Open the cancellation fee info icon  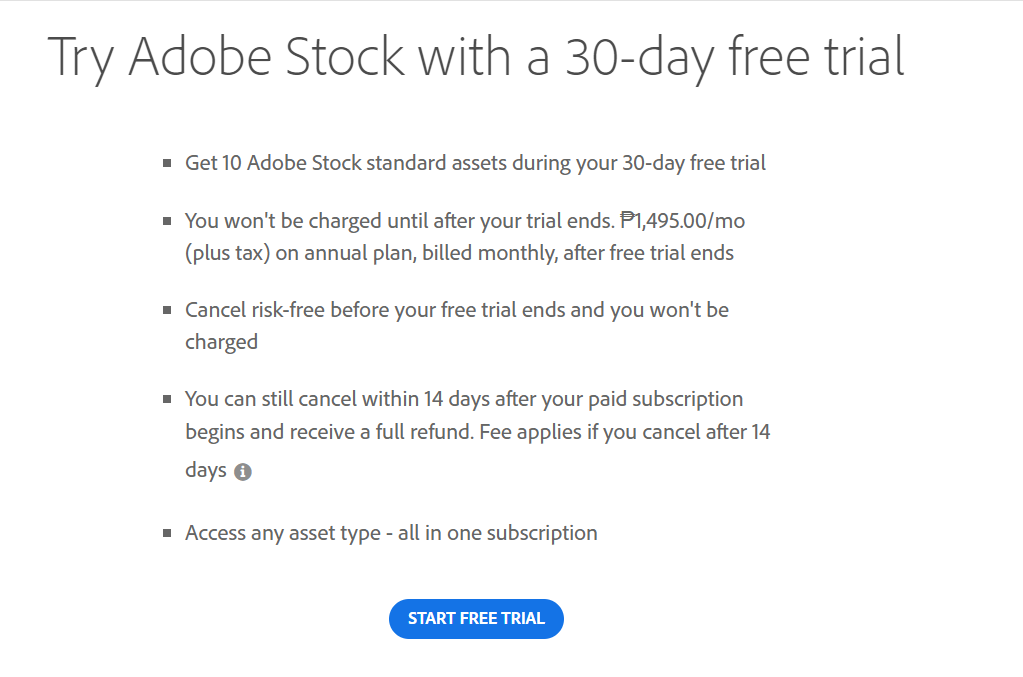[243, 472]
